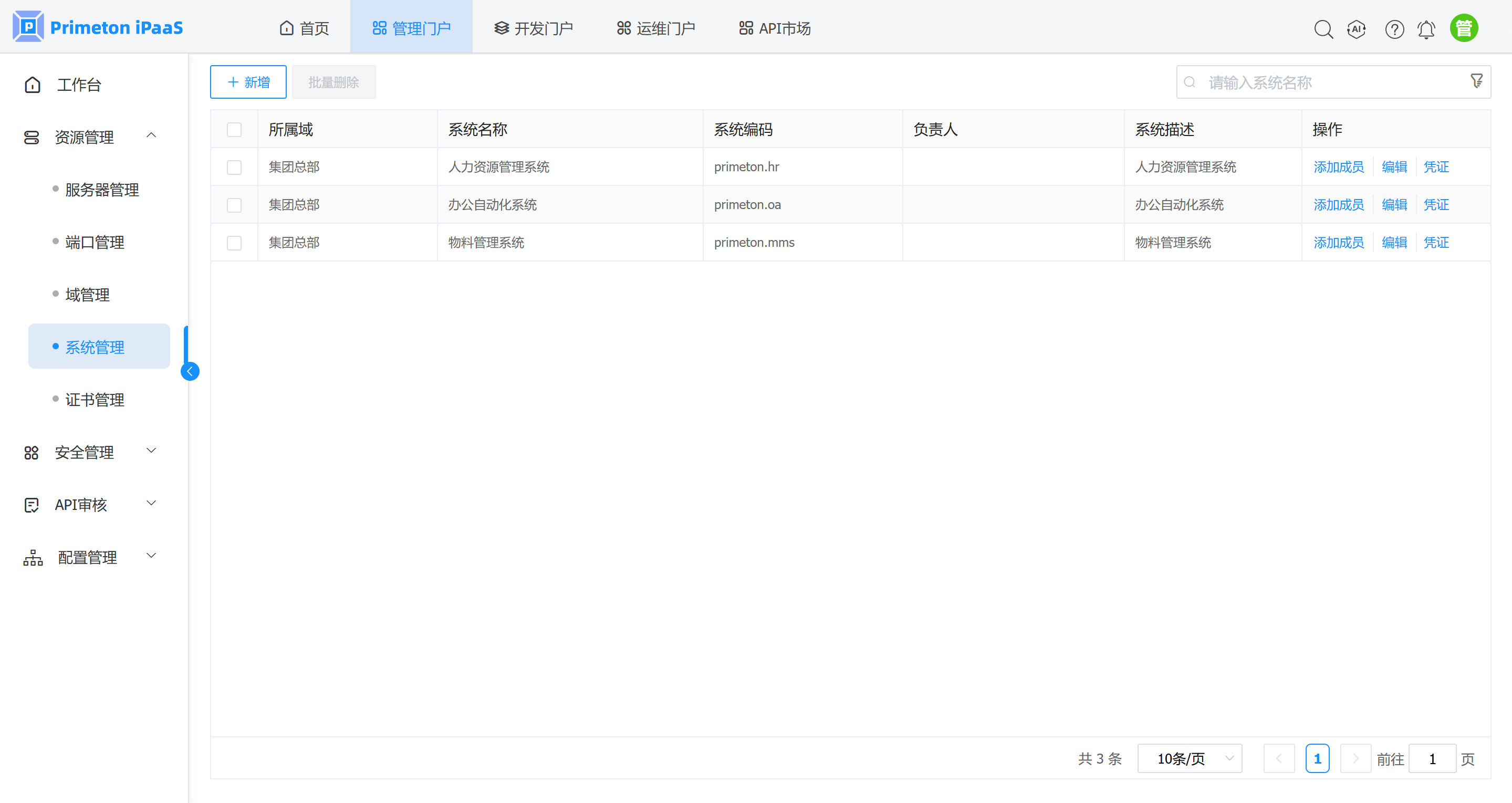The image size is (1512, 803).
Task: Open the search icon in top bar
Action: coord(1323,29)
